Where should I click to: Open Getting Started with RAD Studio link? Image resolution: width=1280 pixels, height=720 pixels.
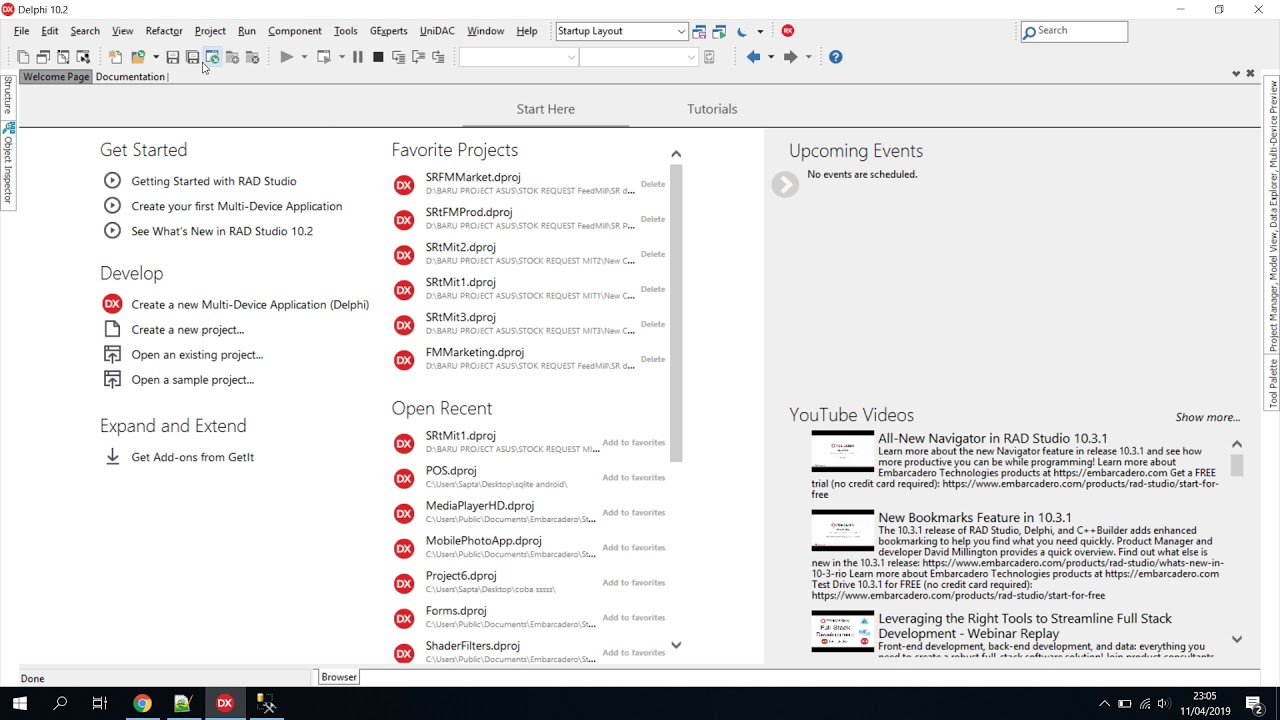coord(214,181)
